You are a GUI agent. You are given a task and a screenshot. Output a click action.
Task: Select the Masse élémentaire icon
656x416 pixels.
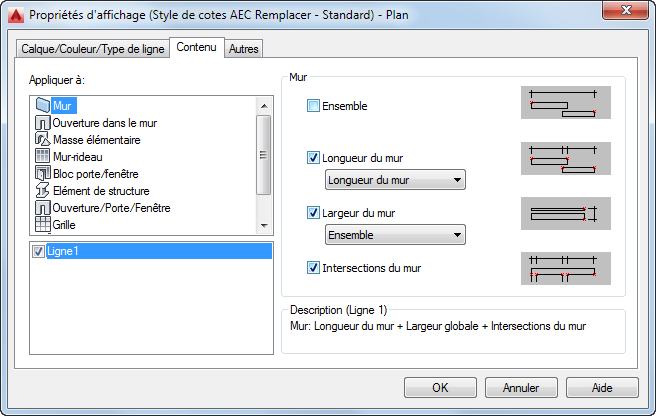(42, 140)
